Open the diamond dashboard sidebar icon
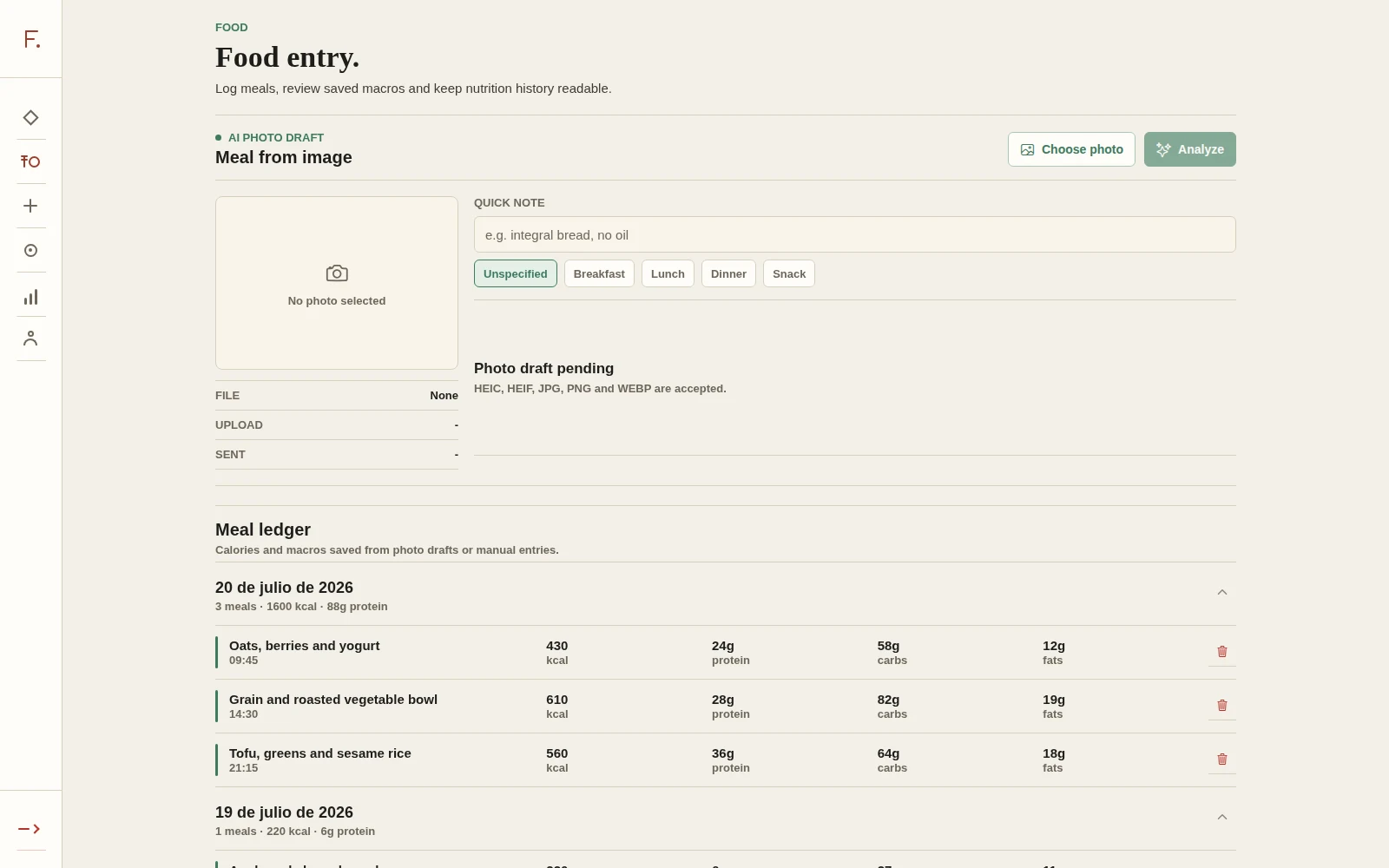Image resolution: width=1389 pixels, height=868 pixels. [x=30, y=117]
